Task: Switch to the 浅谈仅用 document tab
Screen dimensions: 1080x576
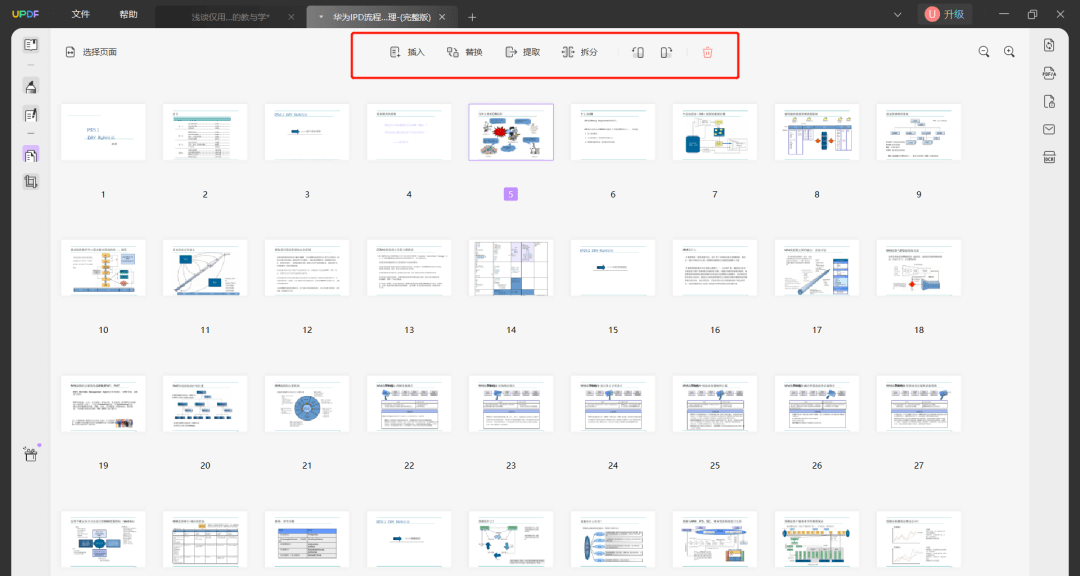Action: pos(230,17)
